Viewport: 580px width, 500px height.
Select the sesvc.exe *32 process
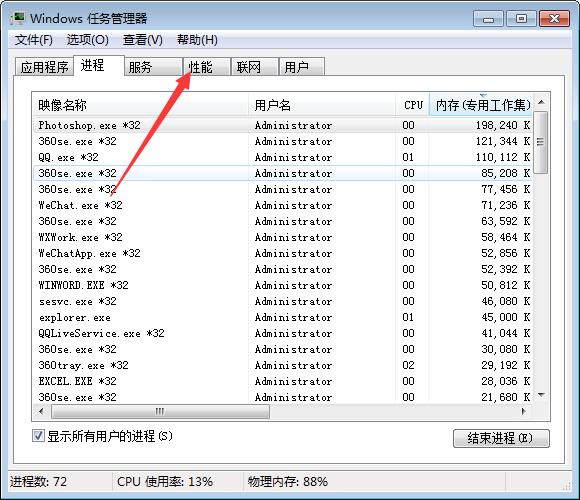(283, 301)
